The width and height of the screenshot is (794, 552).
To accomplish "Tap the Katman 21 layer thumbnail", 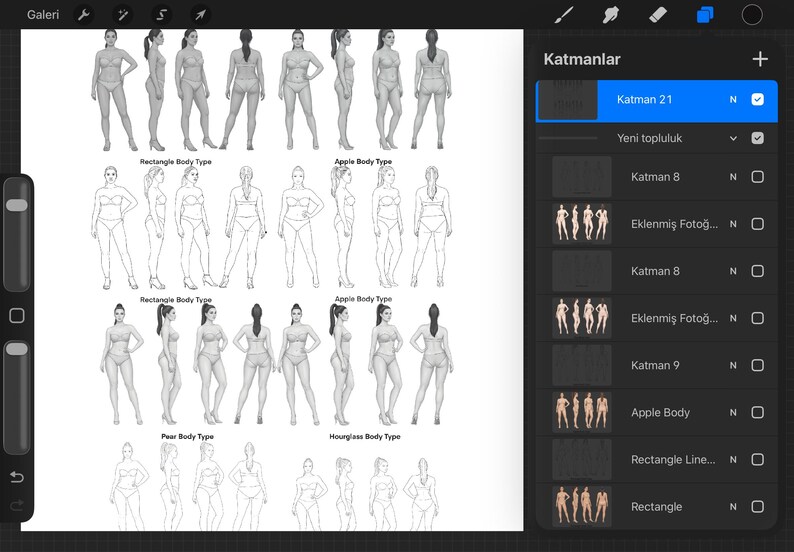I will 568,100.
